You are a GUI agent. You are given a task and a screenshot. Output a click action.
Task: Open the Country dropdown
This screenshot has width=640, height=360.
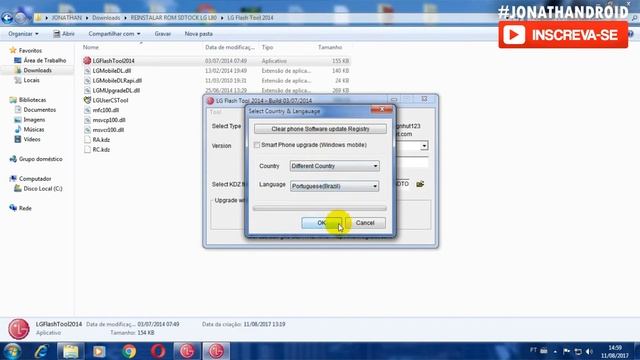pos(335,166)
